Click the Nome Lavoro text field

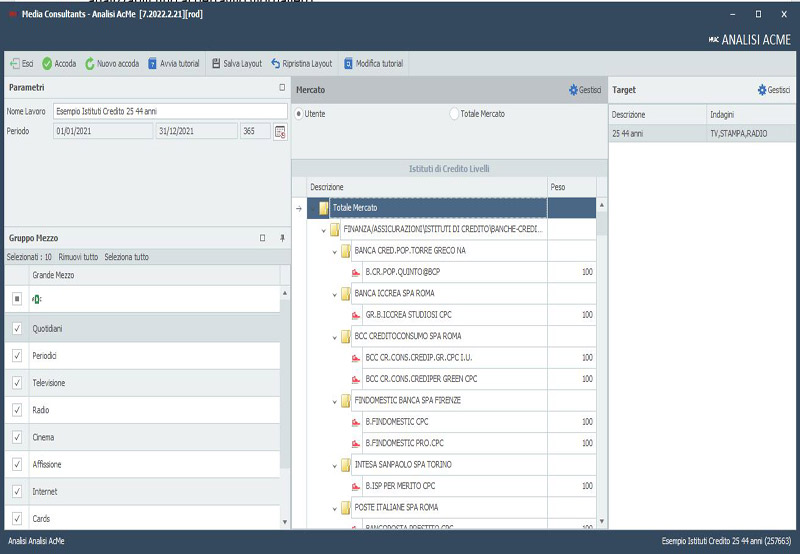coord(170,111)
